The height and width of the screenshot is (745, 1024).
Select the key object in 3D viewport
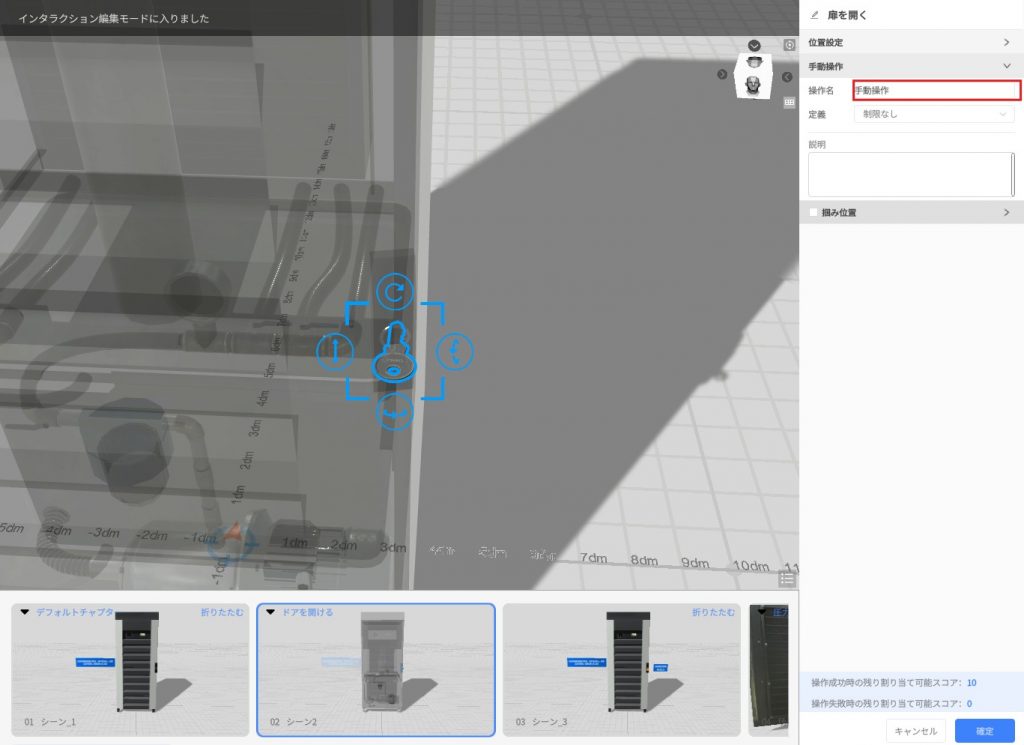tap(394, 355)
